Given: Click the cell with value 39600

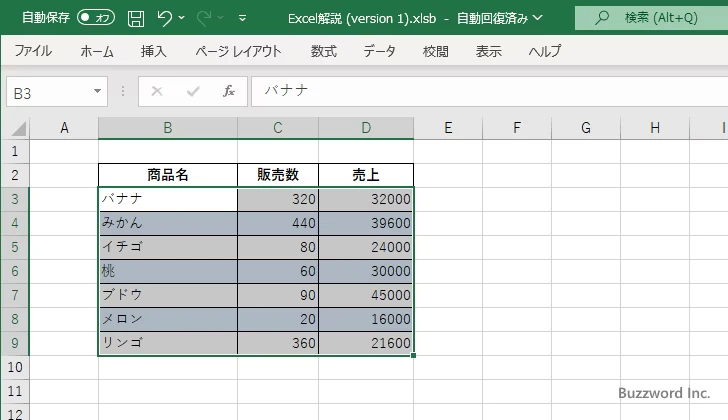Looking at the screenshot, I should [366, 223].
